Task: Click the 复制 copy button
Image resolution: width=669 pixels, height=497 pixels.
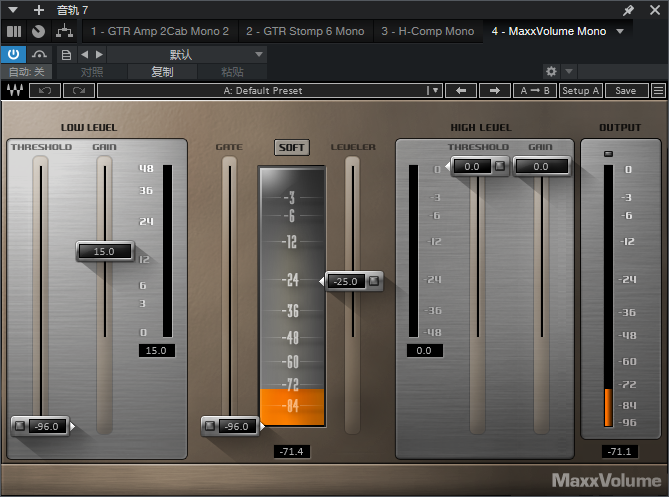Action: coord(162,72)
